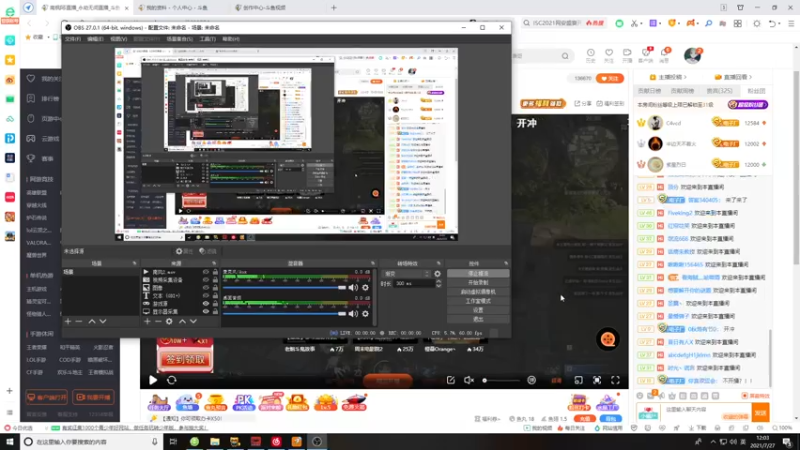This screenshot has width=800, height=450.
Task: Remove selected scene with minus icon
Action: 79,321
